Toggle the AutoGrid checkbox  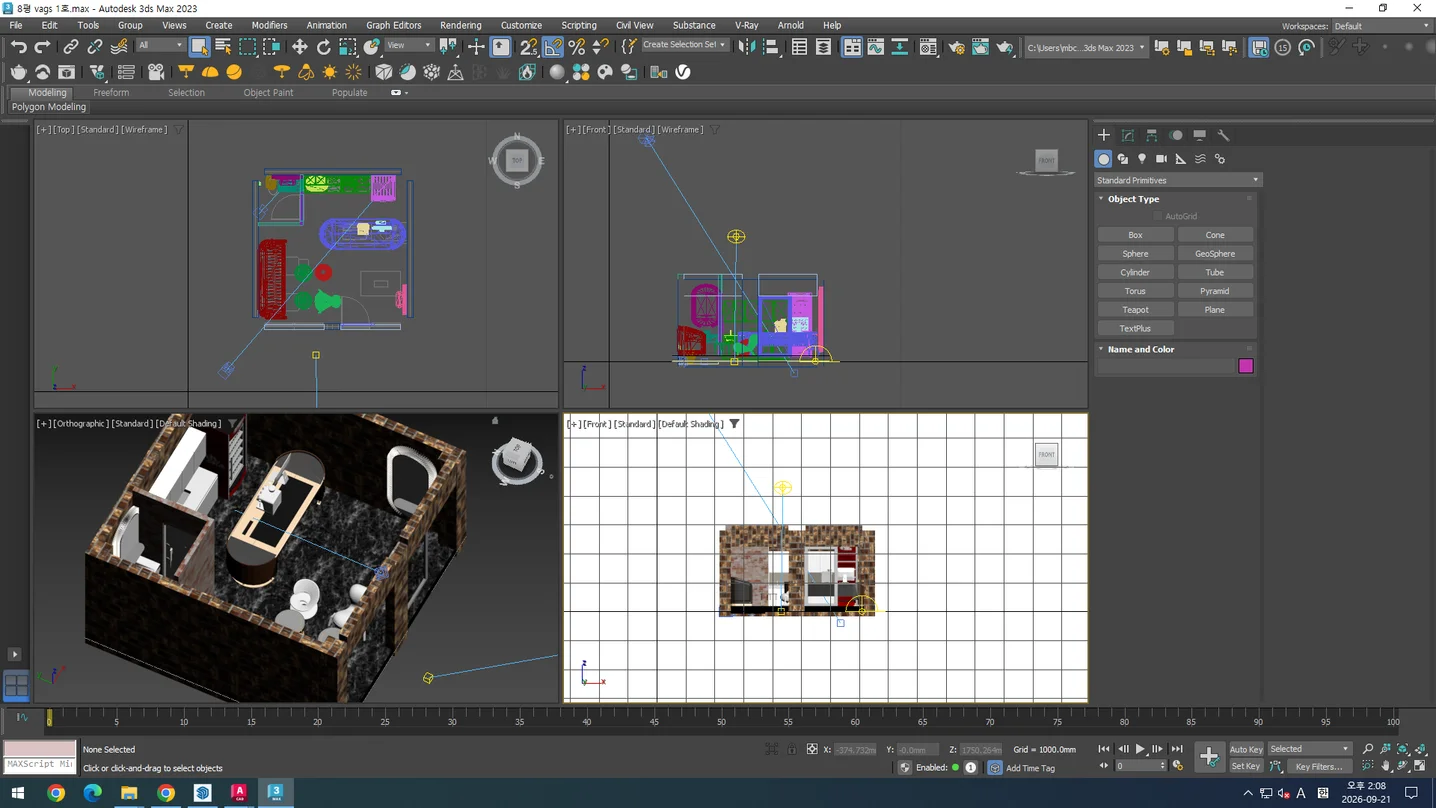tap(1158, 216)
